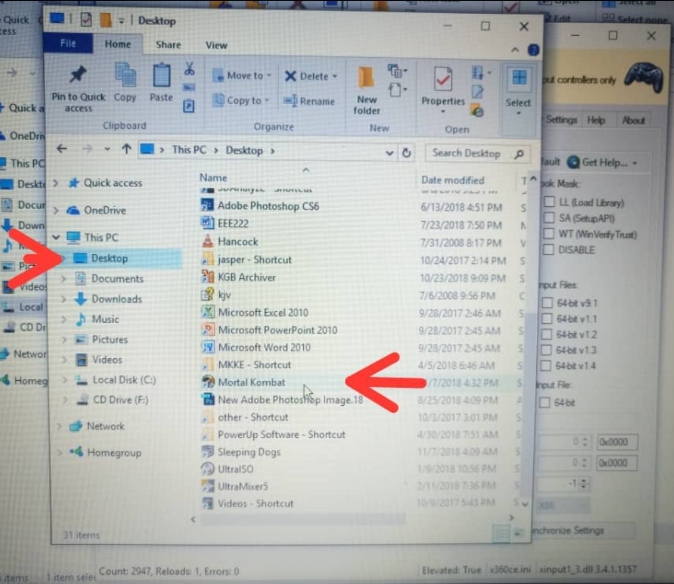Collapse the ribbon with the chevron
The height and width of the screenshot is (584, 674).
[x=515, y=50]
